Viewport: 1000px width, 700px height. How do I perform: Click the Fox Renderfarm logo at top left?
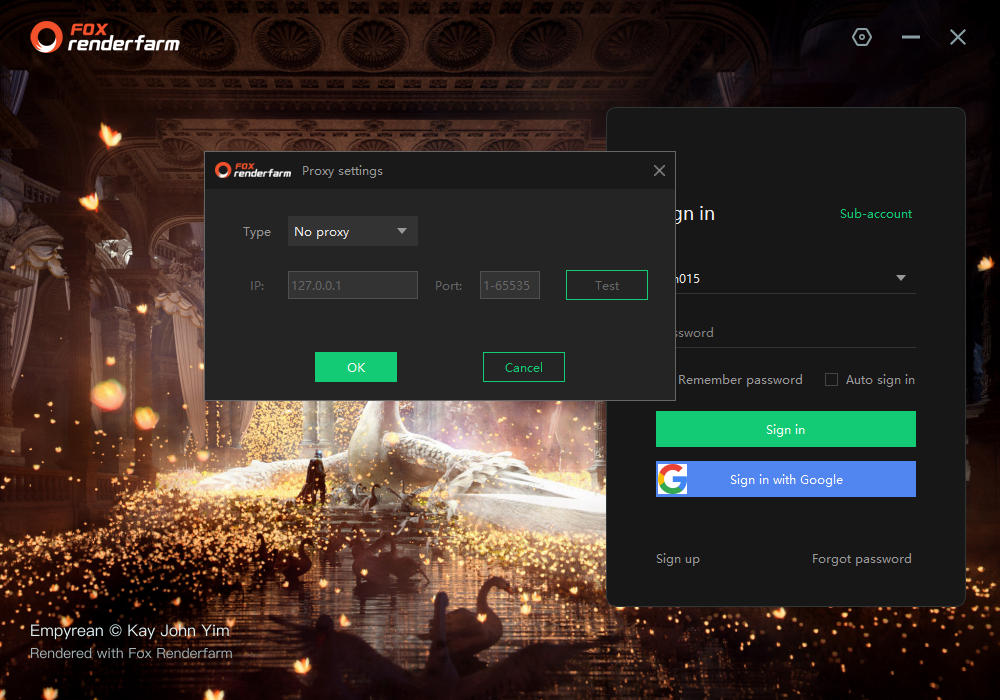coord(105,37)
